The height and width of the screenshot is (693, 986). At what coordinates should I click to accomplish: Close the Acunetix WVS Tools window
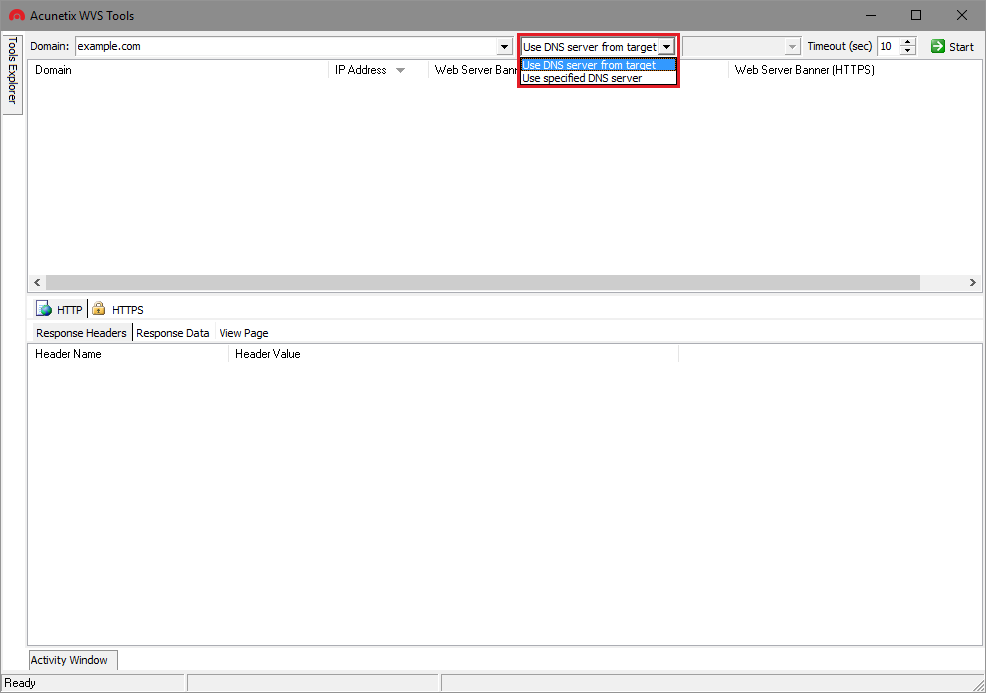(x=961, y=15)
